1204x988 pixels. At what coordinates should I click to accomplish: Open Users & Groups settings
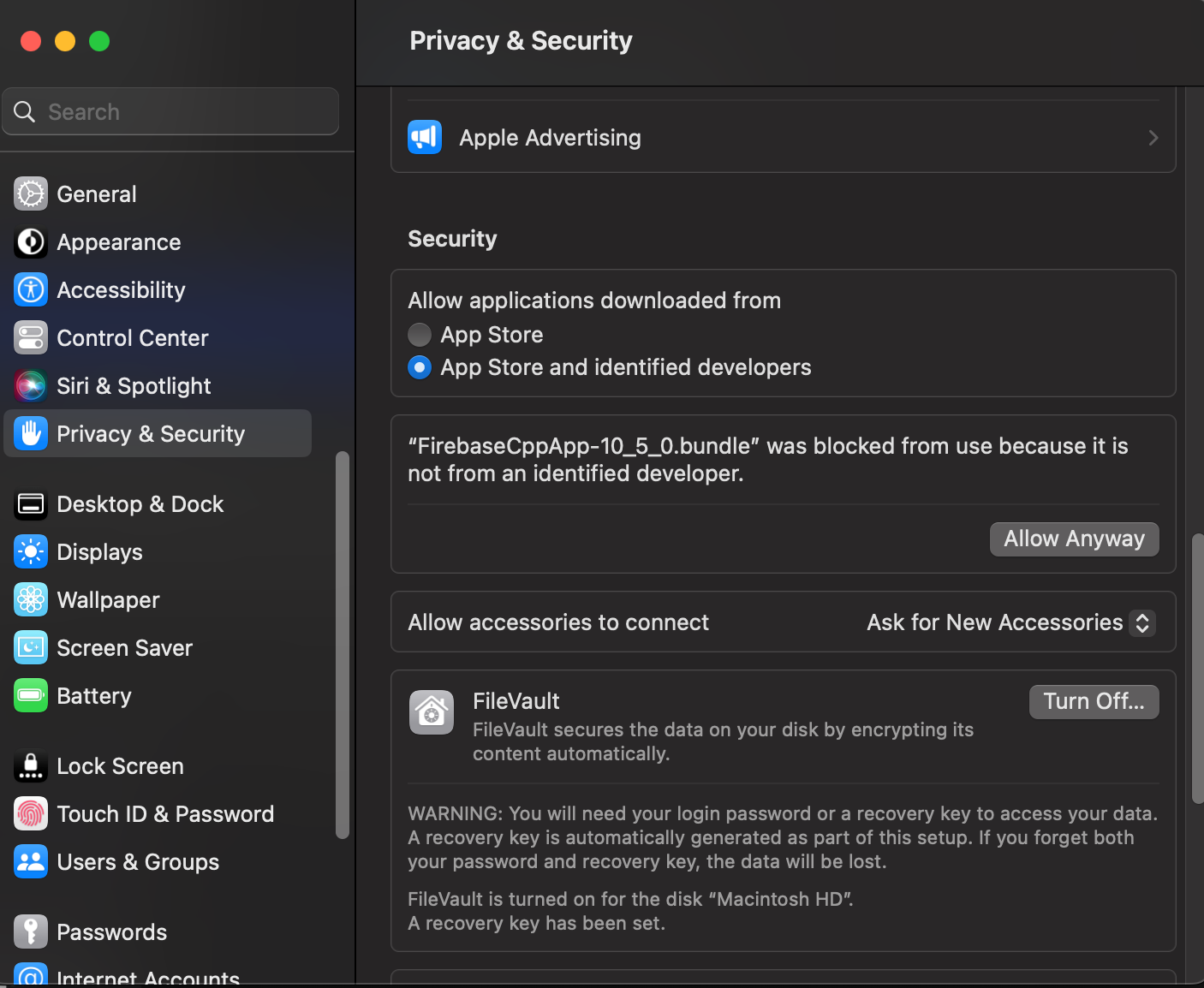pyautogui.click(x=158, y=862)
